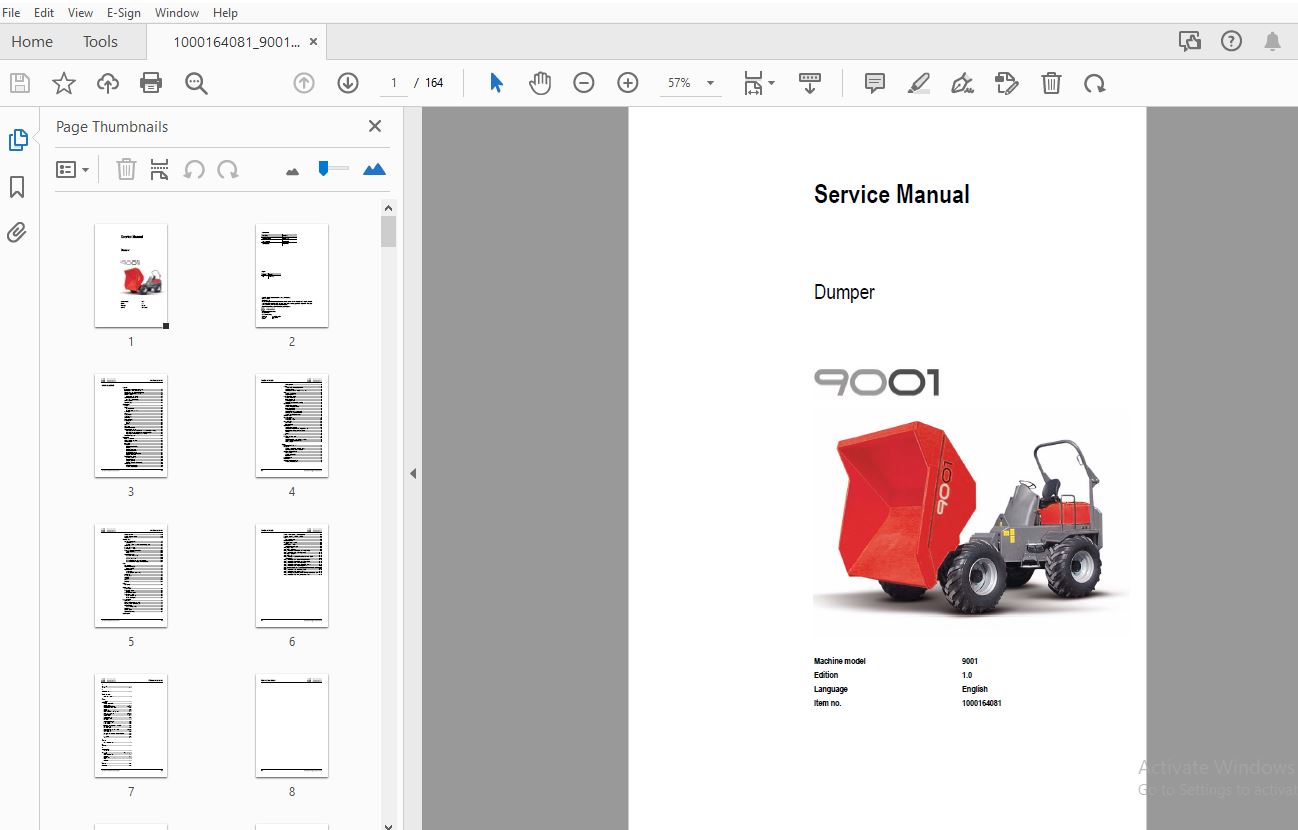Zoom out with minus button

(584, 83)
